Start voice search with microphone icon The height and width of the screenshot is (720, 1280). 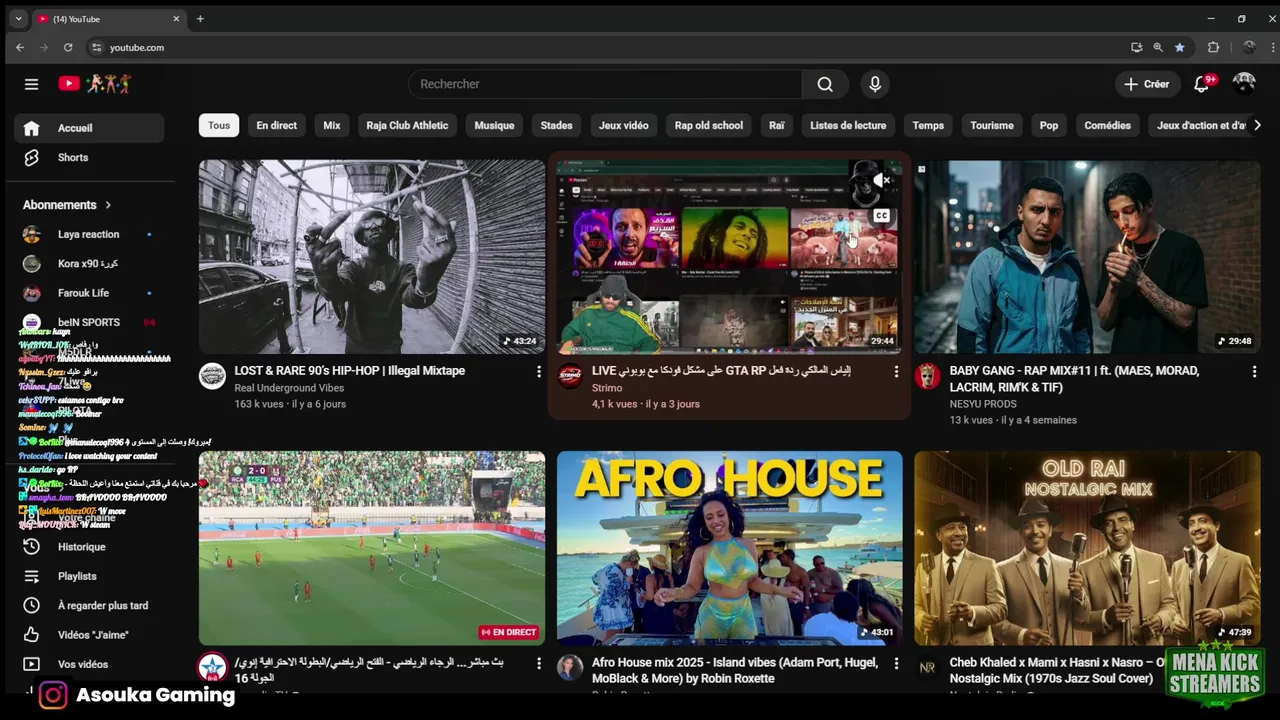[x=875, y=84]
